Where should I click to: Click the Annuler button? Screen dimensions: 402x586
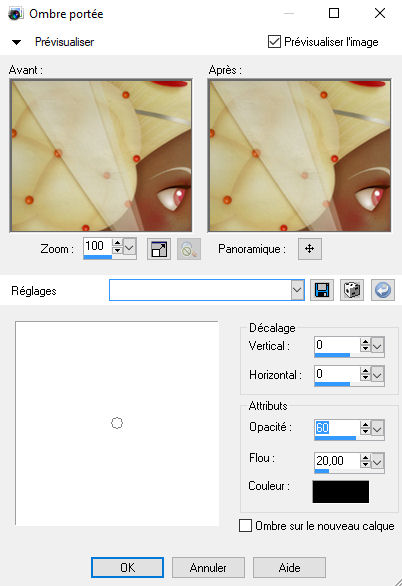208,568
